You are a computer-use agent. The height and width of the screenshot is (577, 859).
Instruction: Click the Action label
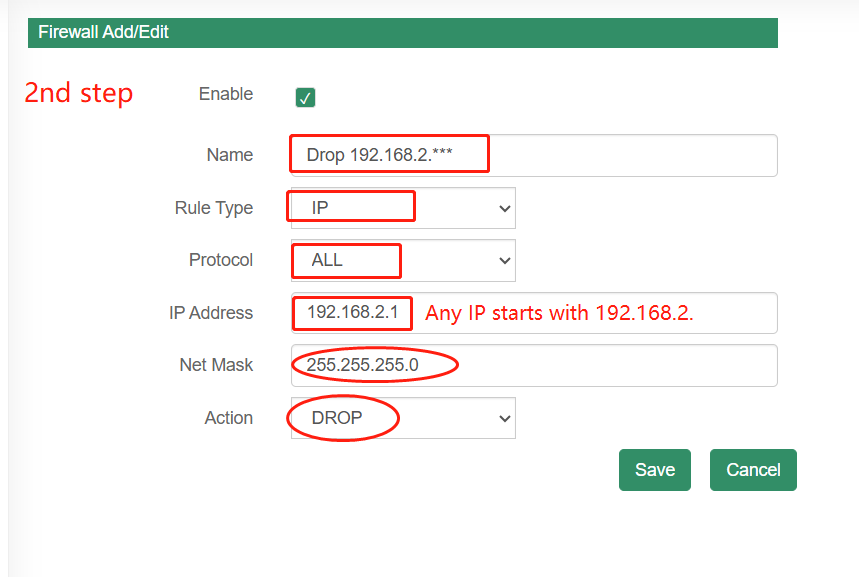[x=228, y=418]
